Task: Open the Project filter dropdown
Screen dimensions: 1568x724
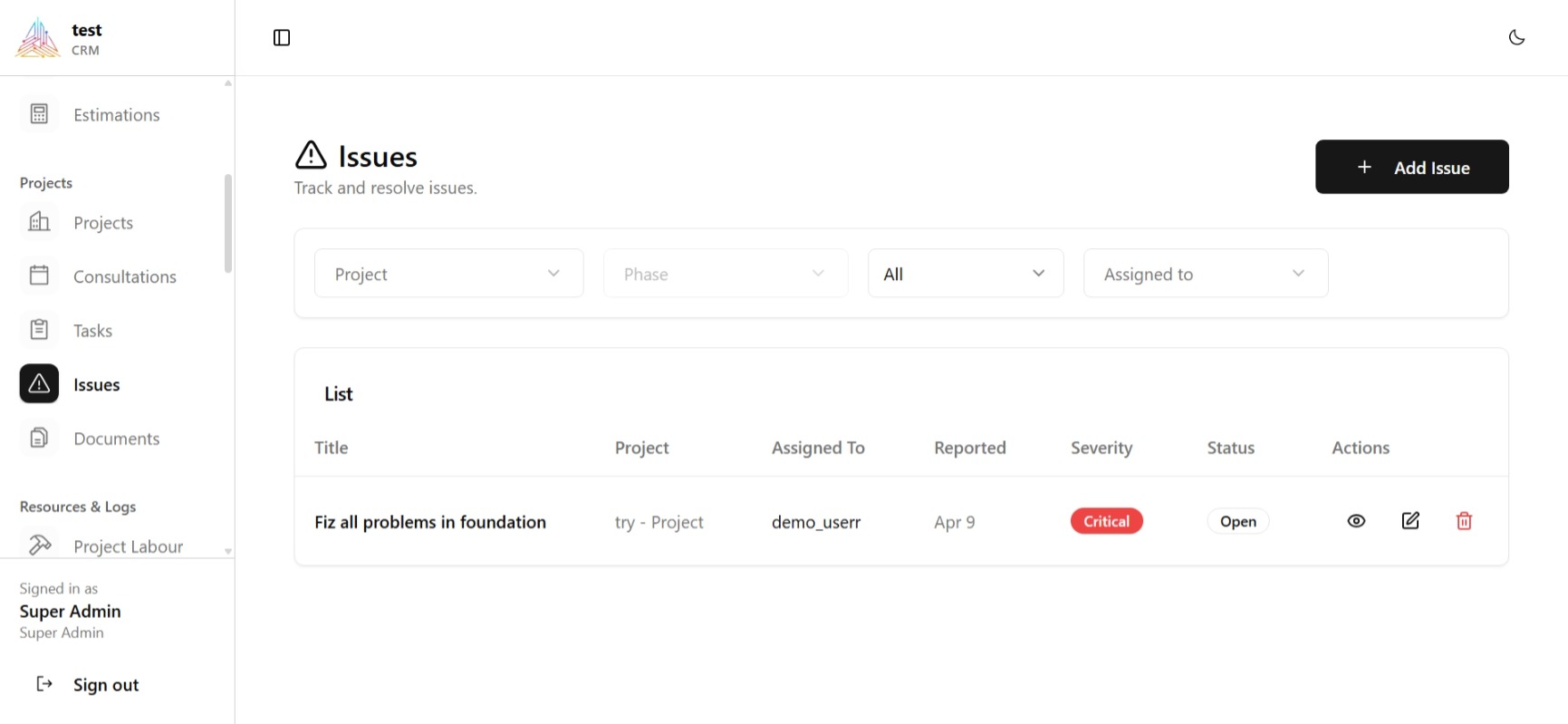Action: click(x=448, y=274)
